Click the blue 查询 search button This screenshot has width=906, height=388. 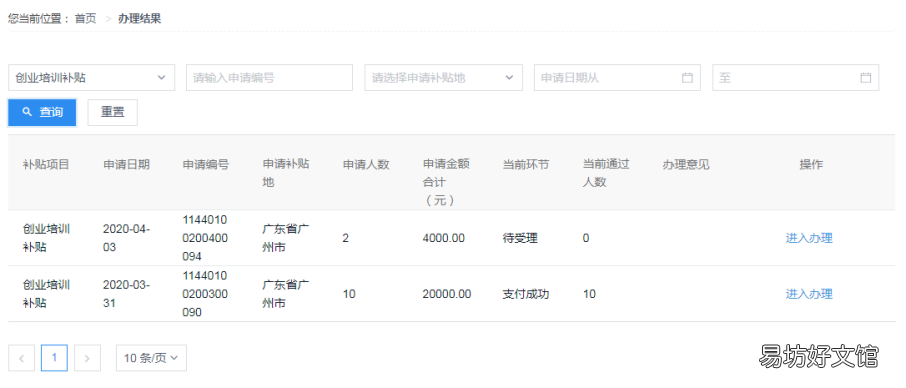[42, 113]
